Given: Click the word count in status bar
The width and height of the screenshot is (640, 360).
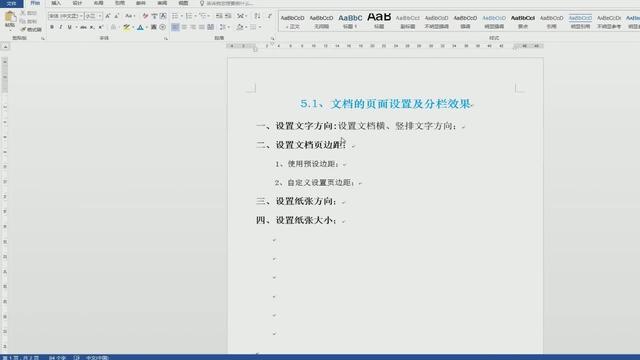Looking at the screenshot, I should click(x=58, y=358).
